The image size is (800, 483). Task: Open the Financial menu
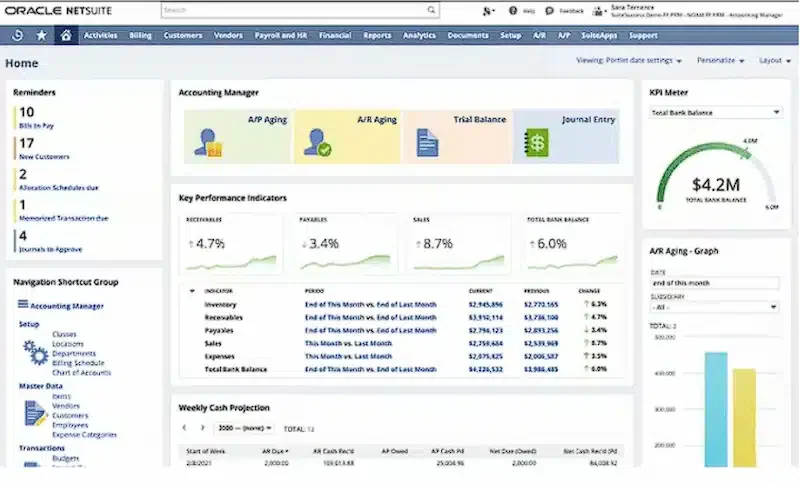pyautogui.click(x=335, y=35)
